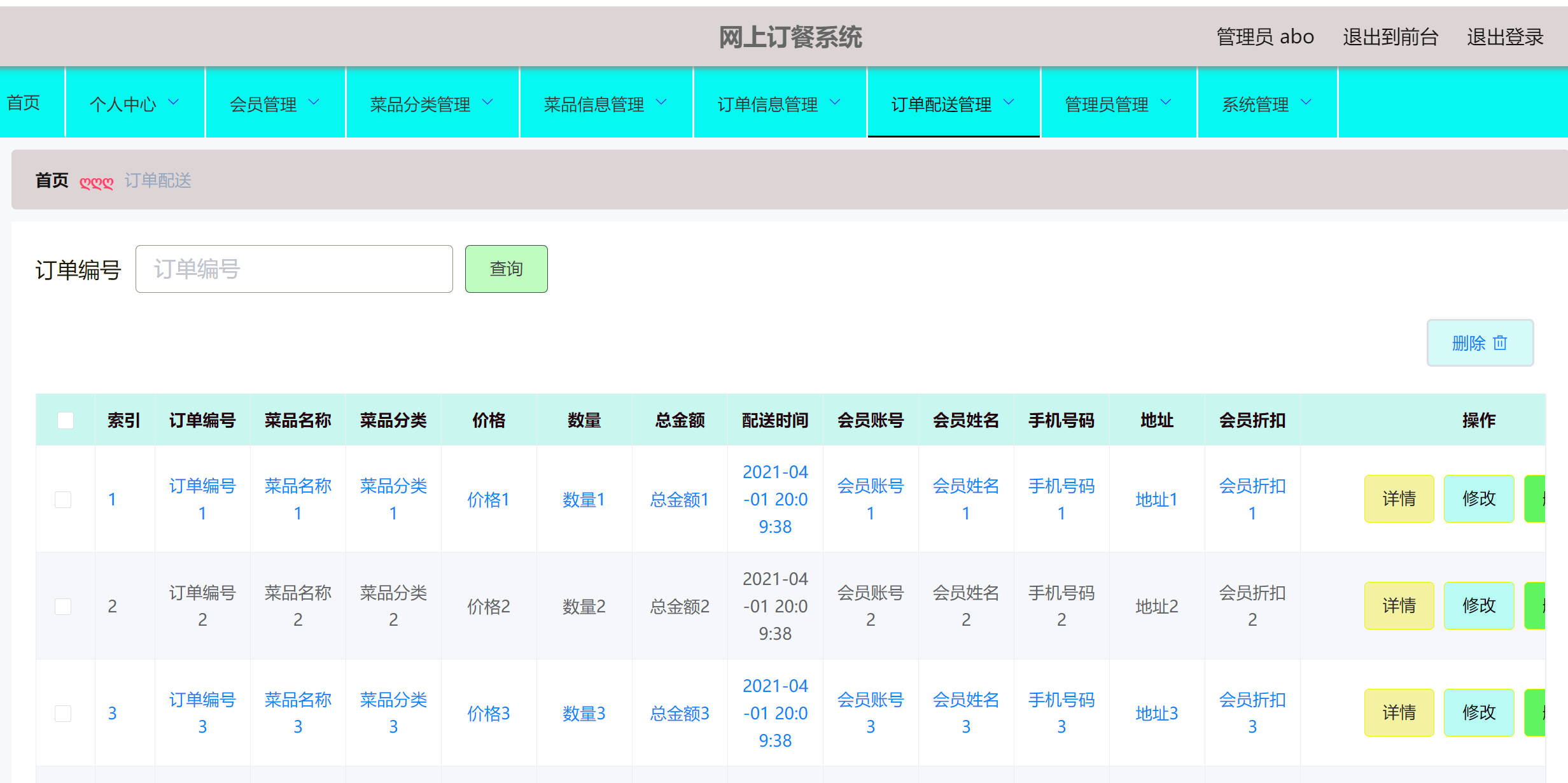Expand the 会员管理 dropdown menu
The image size is (1568, 783).
[x=275, y=102]
